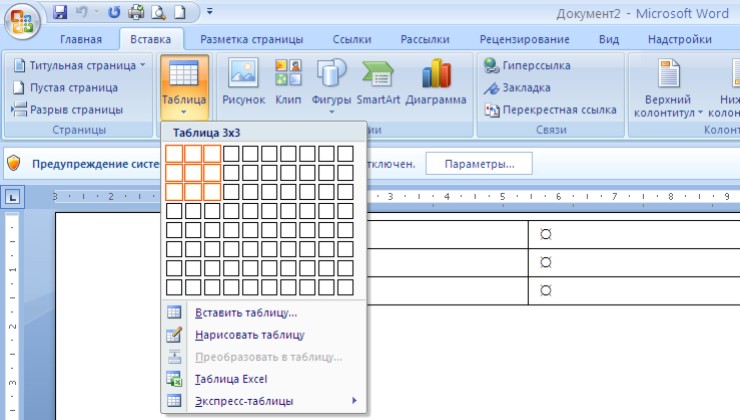Click the Print Preview icon
740x420 pixels.
[156, 13]
